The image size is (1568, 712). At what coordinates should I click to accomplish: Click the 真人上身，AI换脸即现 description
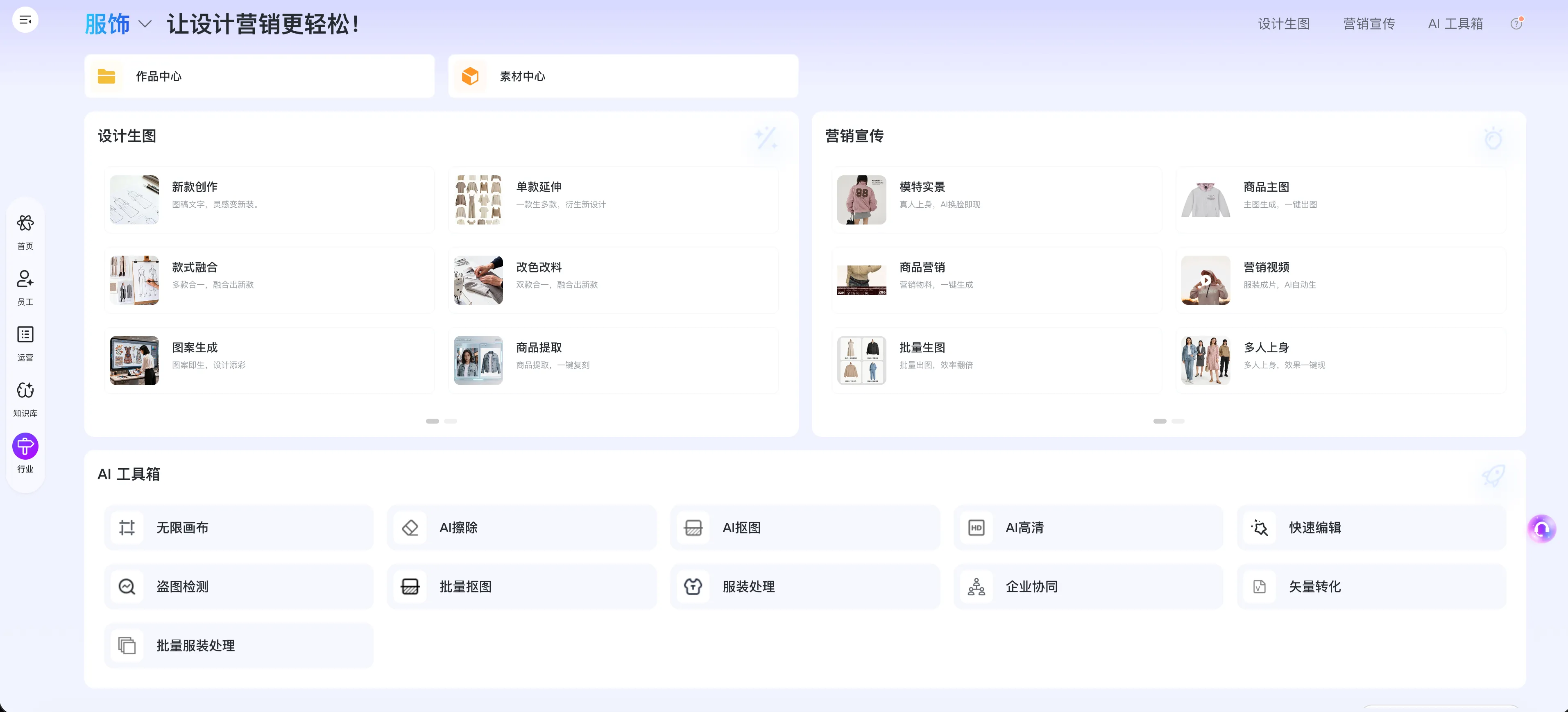[940, 204]
